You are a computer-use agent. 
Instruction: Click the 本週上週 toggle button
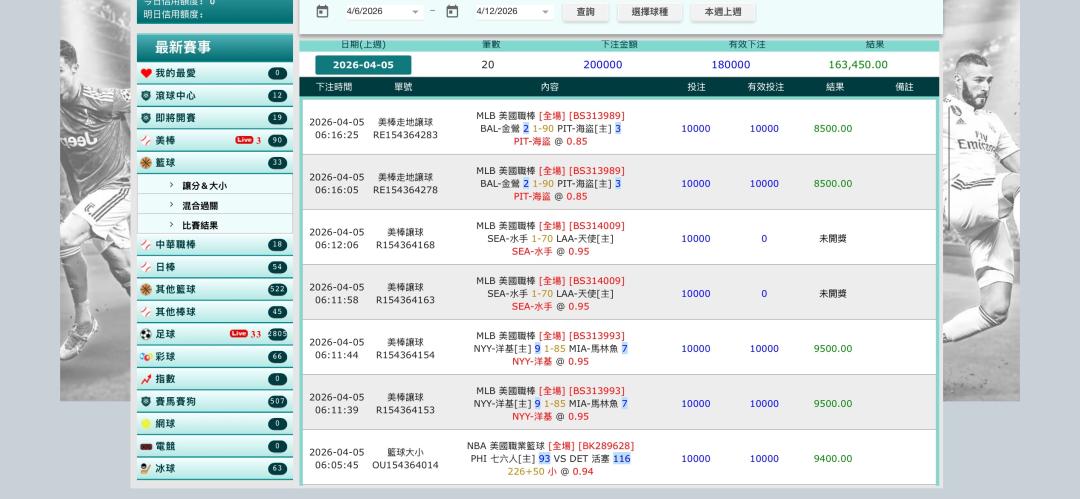pos(723,12)
